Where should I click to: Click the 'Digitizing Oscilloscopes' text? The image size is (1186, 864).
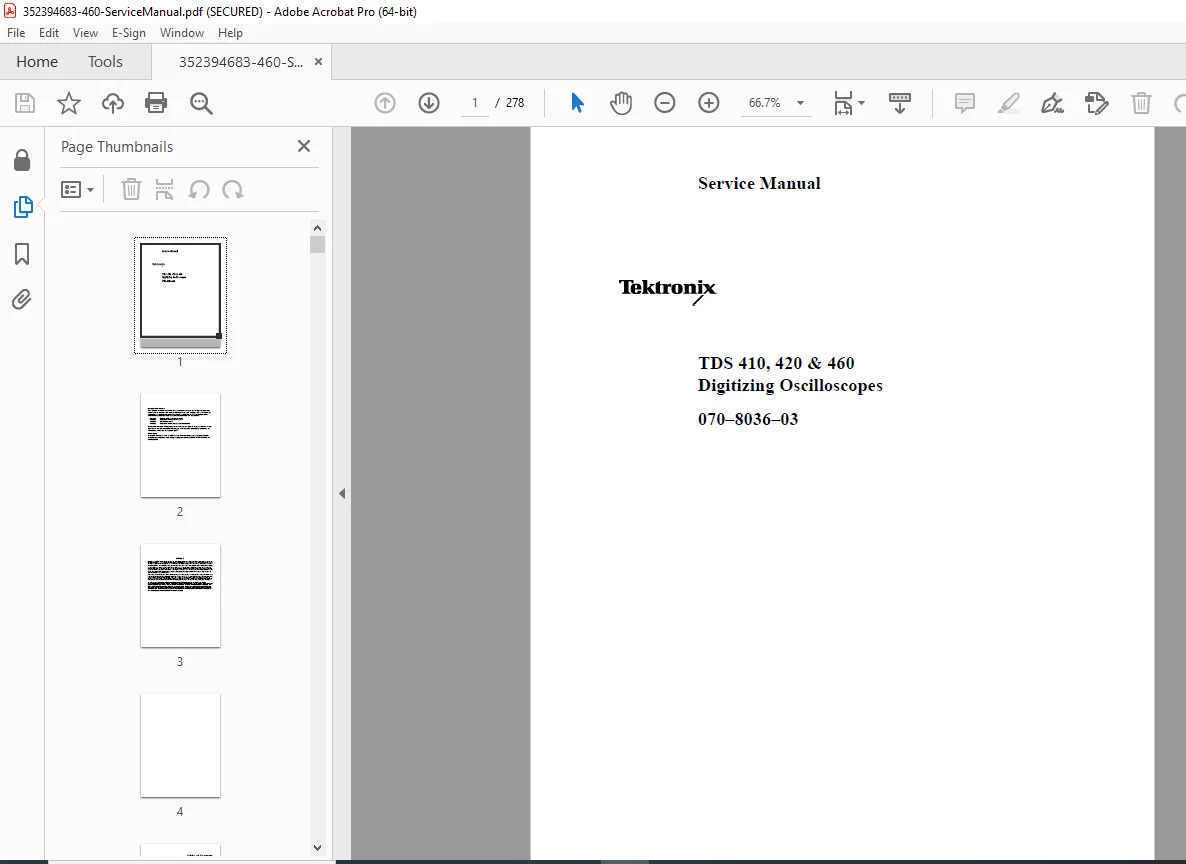790,386
